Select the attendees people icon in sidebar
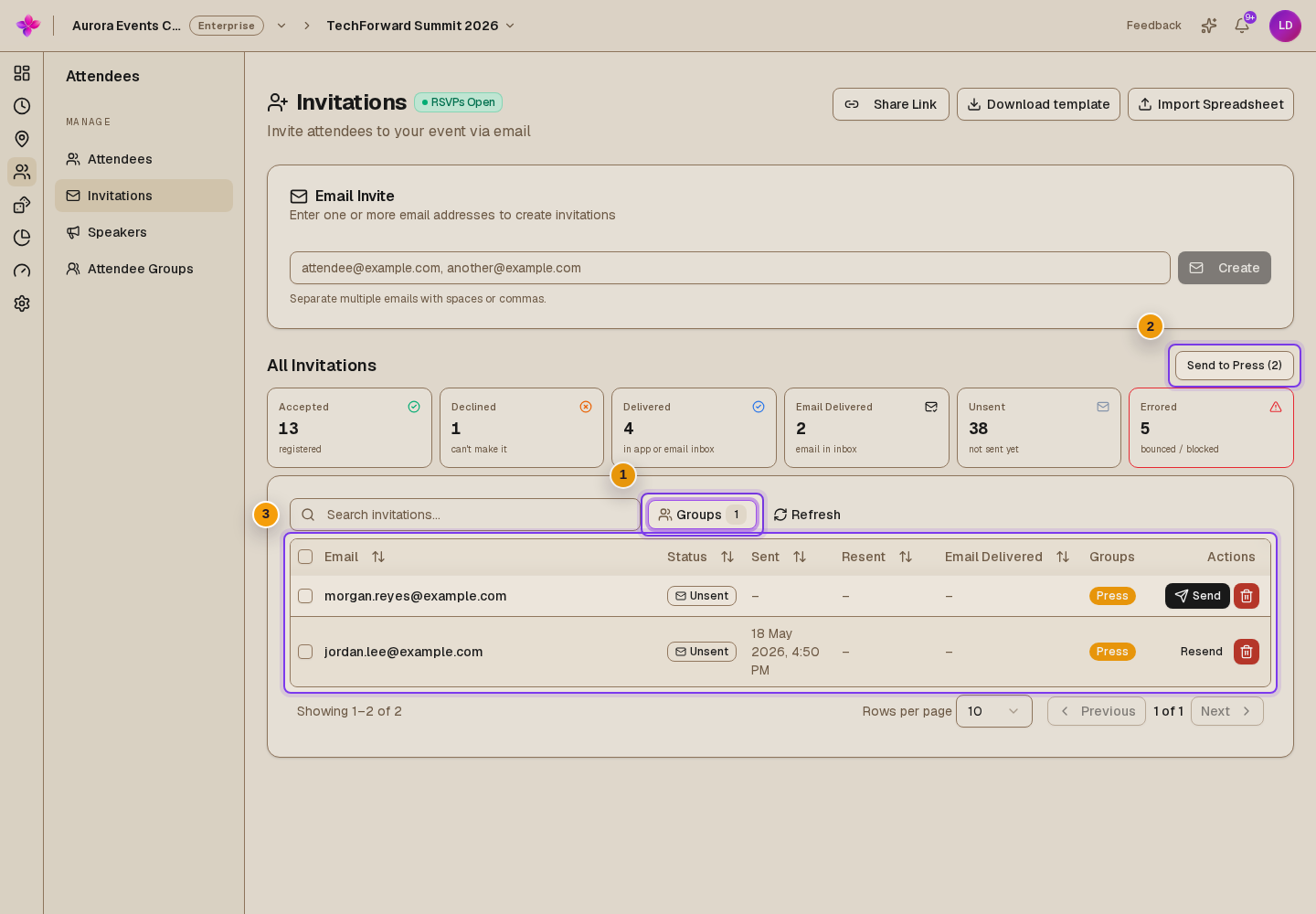This screenshot has width=1316, height=914. point(22,172)
